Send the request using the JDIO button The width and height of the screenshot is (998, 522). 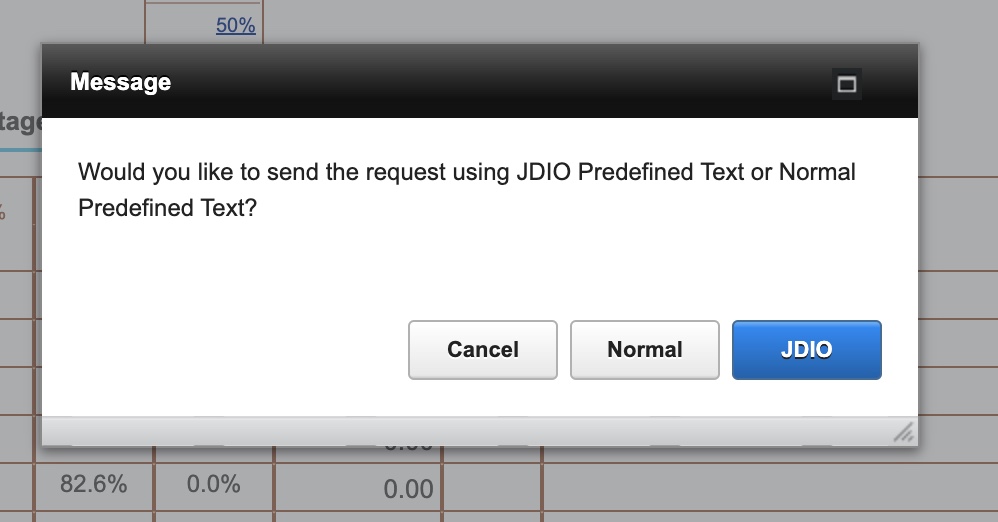pyautogui.click(x=806, y=350)
